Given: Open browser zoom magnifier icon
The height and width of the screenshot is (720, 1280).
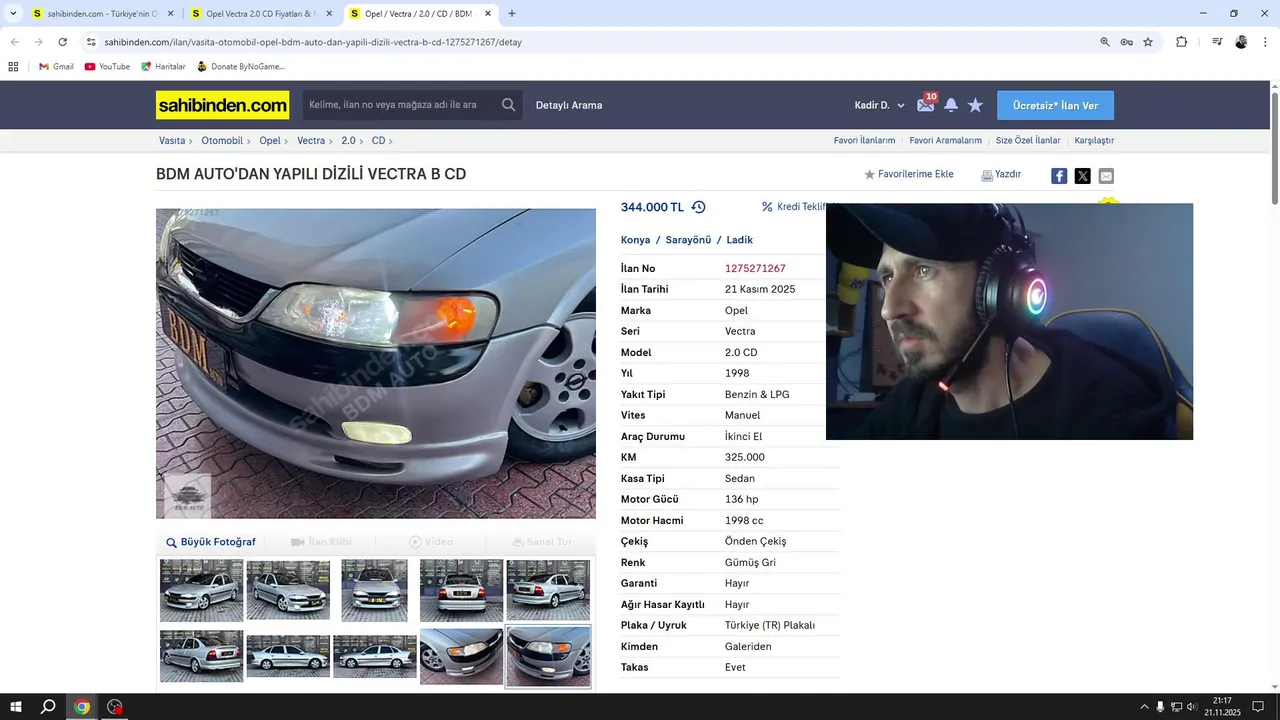Looking at the screenshot, I should pos(1105,42).
